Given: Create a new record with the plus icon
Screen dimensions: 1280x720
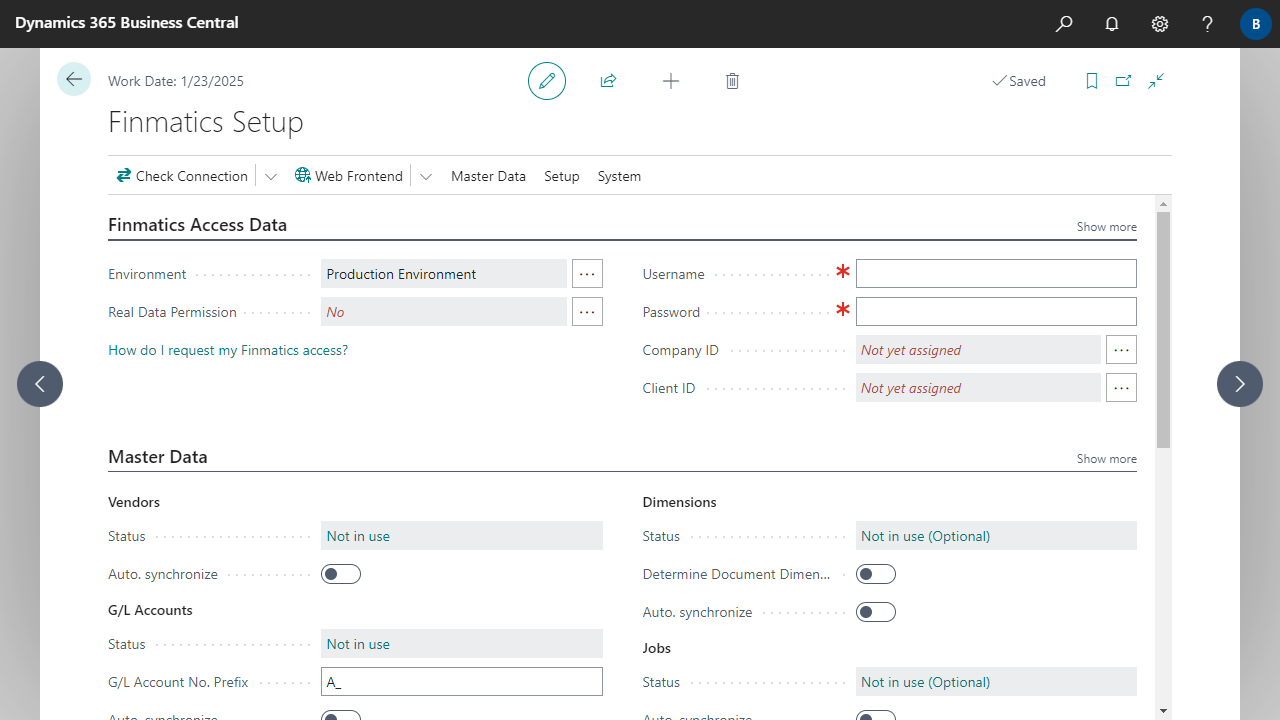Looking at the screenshot, I should (671, 81).
